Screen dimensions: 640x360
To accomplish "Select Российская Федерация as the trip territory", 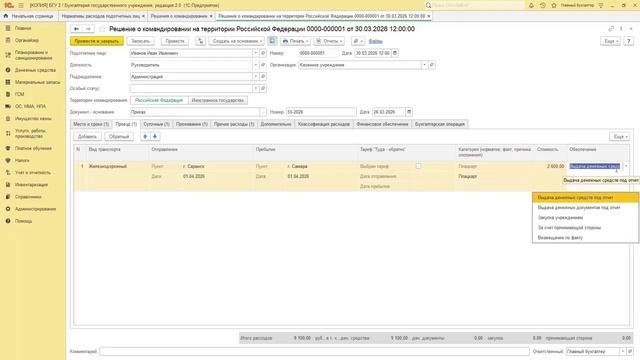I will (159, 100).
